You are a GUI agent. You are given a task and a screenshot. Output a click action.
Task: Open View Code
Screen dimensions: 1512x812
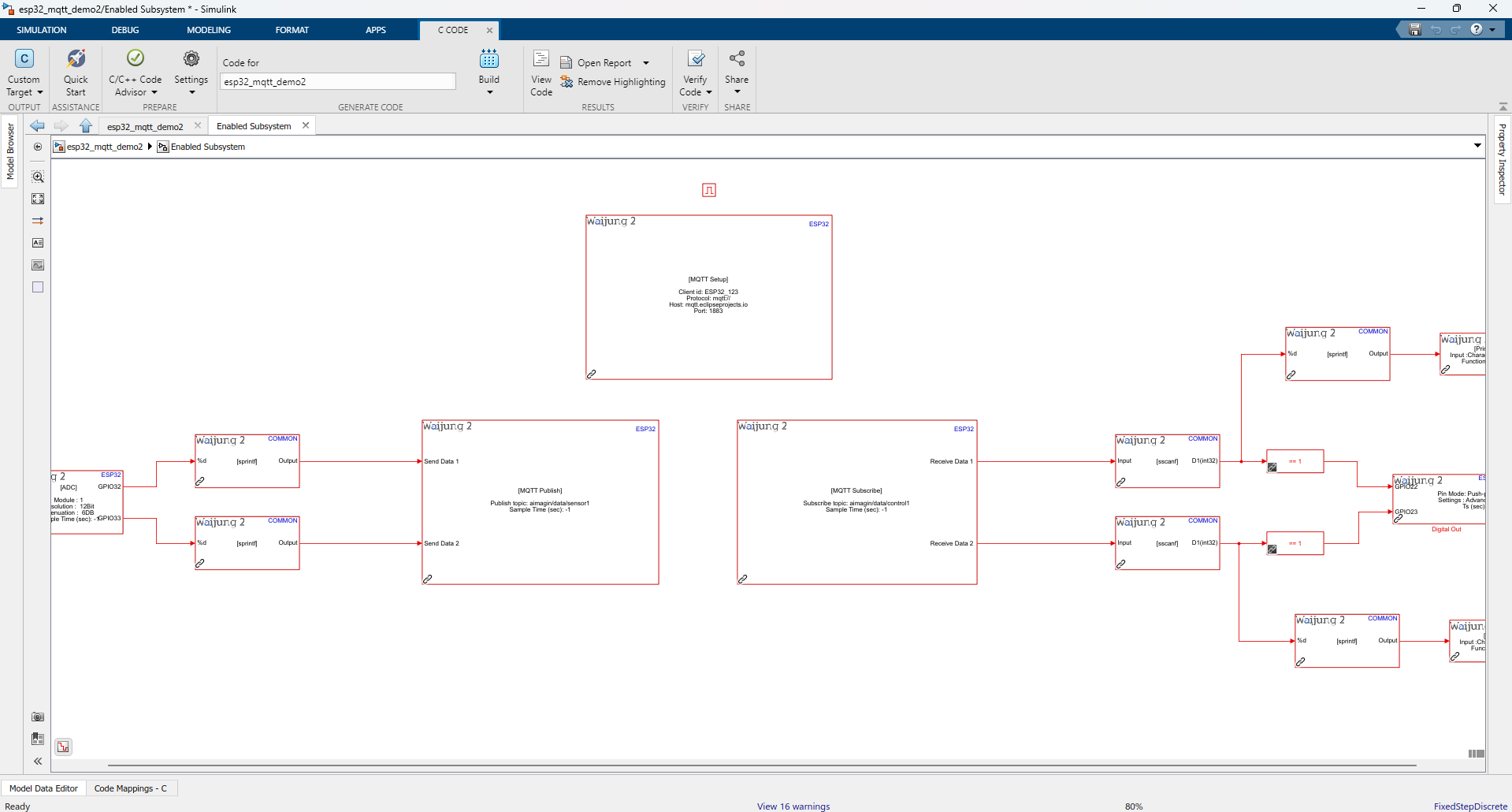(541, 73)
